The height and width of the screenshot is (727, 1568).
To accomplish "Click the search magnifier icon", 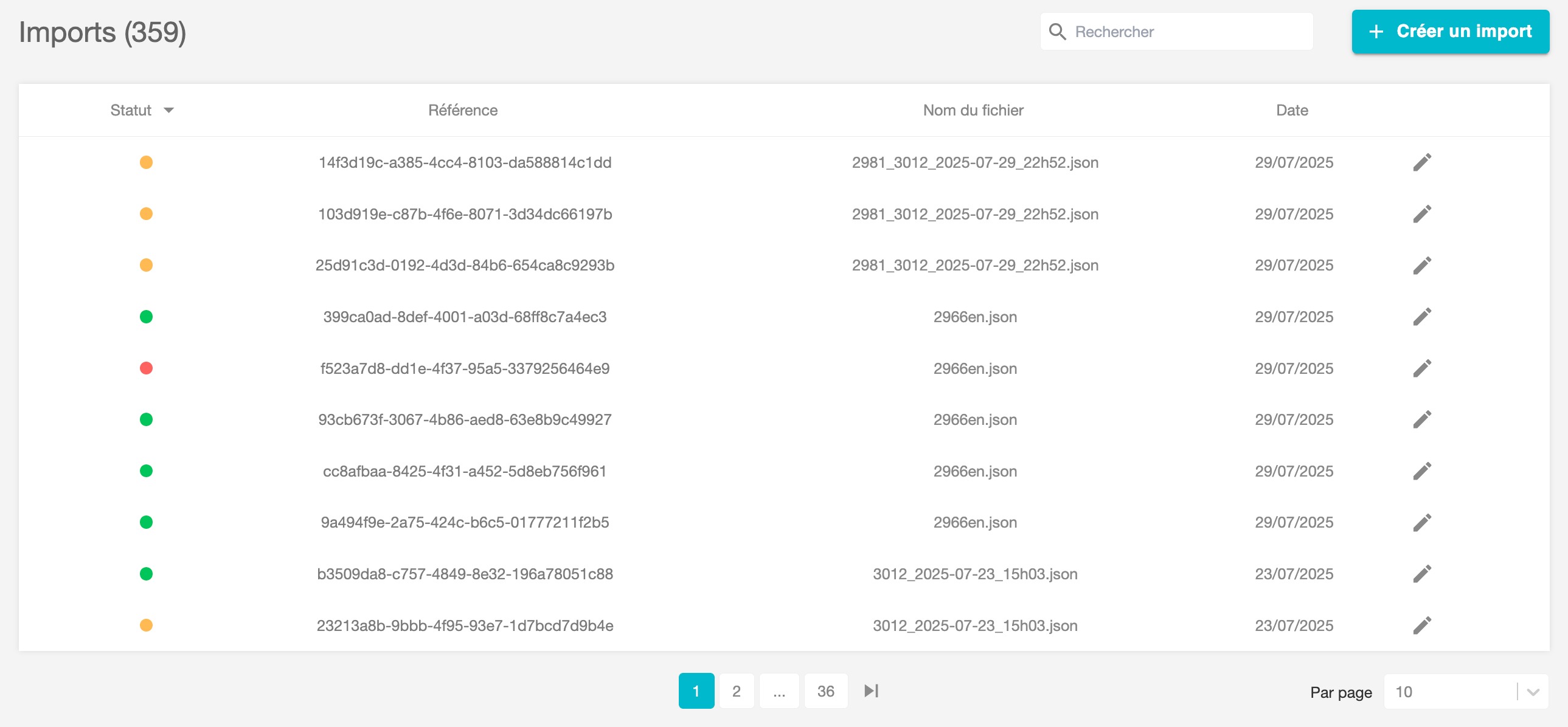I will pos(1057,32).
